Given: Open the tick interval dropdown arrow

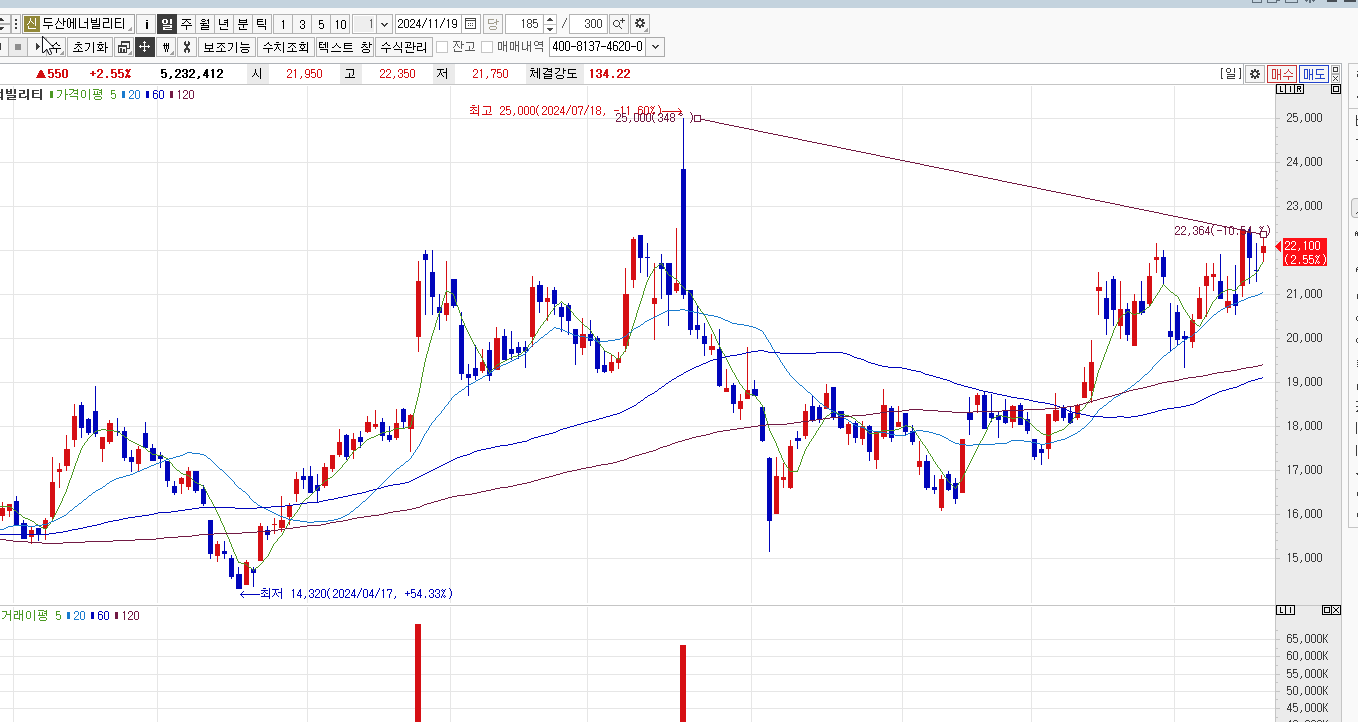Looking at the screenshot, I should [385, 23].
